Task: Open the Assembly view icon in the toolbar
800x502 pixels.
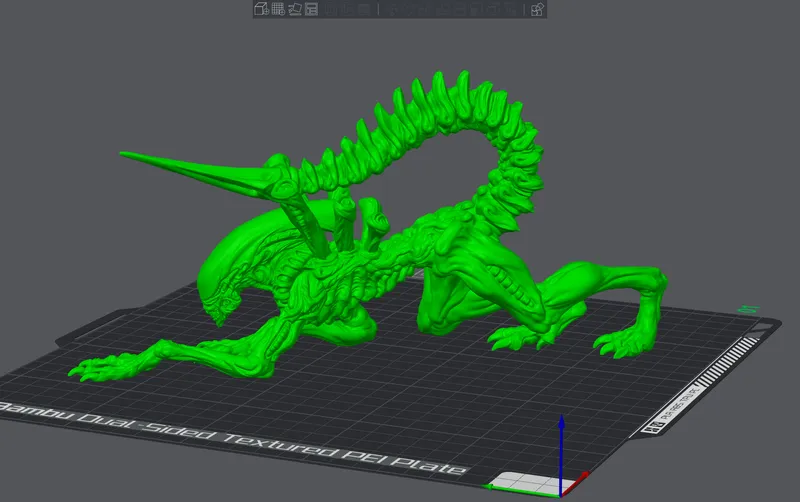Action: pos(537,9)
